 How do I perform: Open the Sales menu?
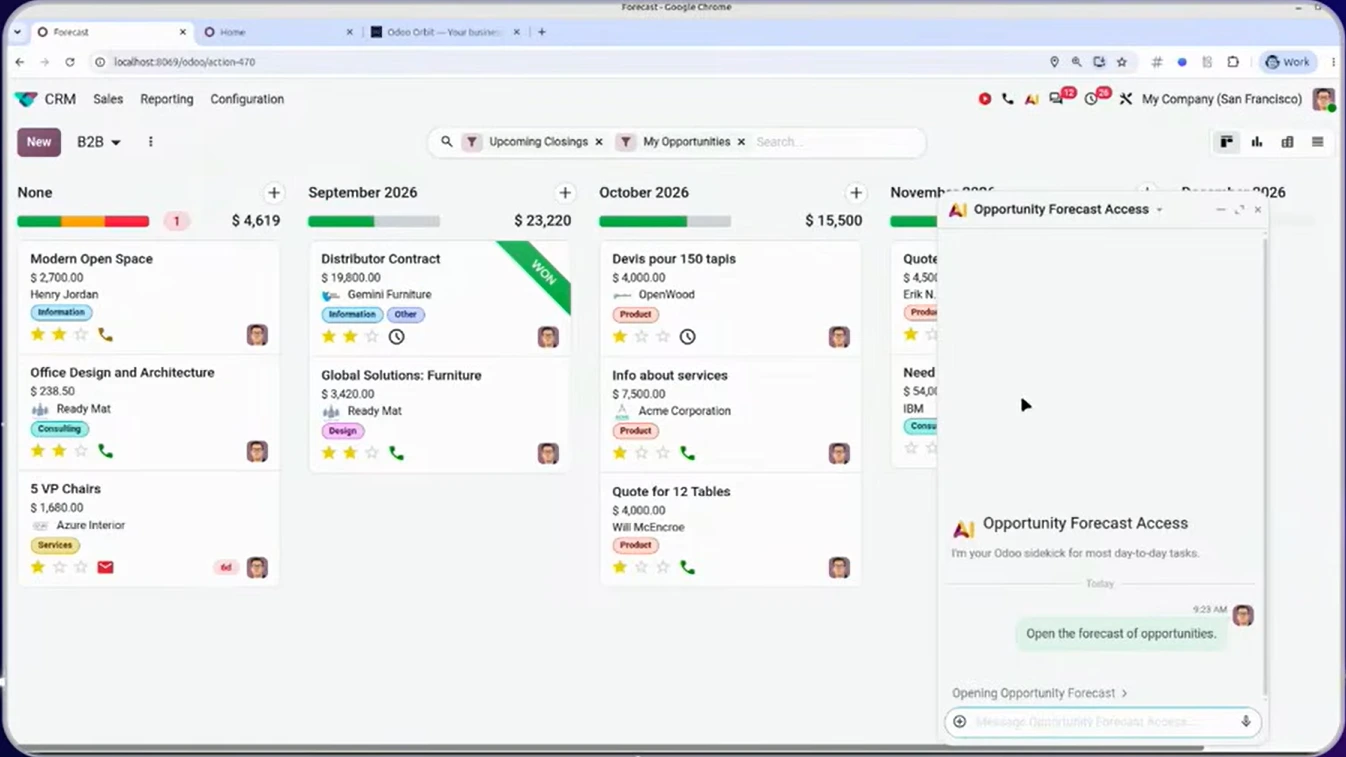[x=108, y=99]
